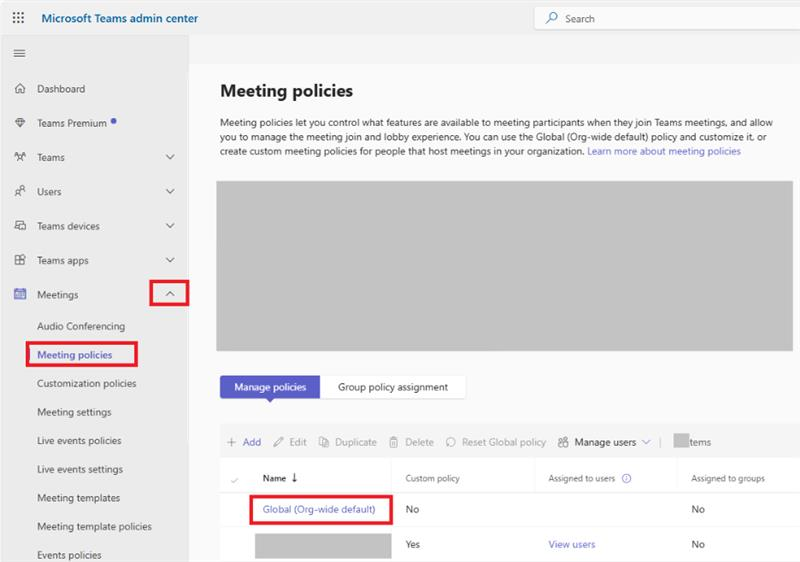Viewport: 800px width, 562px height.
Task: Open Teams Premium label in navigation
Action: tap(72, 123)
